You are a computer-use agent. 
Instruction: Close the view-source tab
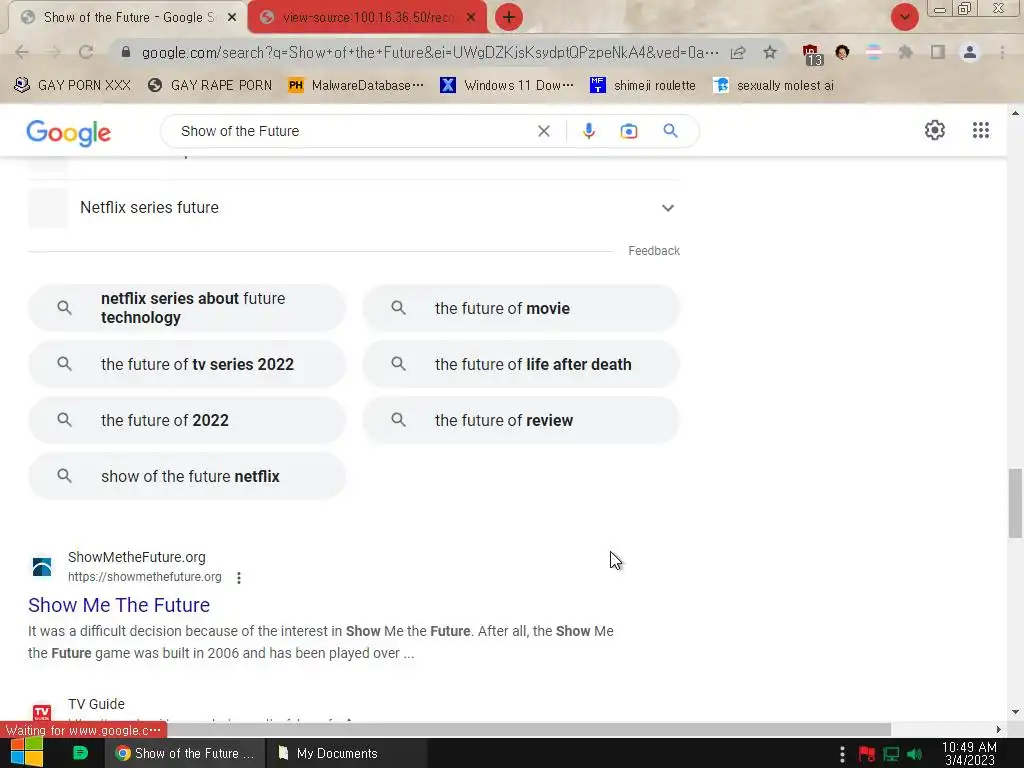coord(471,18)
